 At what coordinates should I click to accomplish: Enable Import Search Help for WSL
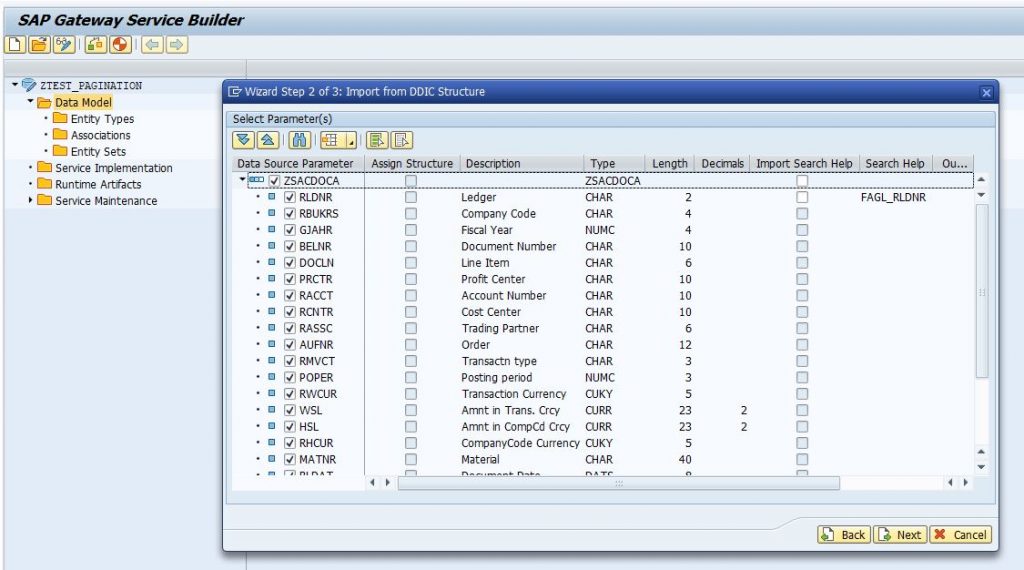[802, 410]
